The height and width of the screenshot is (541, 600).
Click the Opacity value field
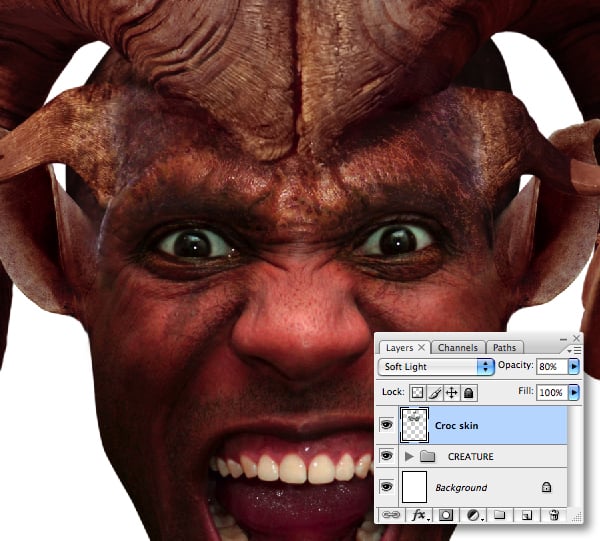pos(550,367)
